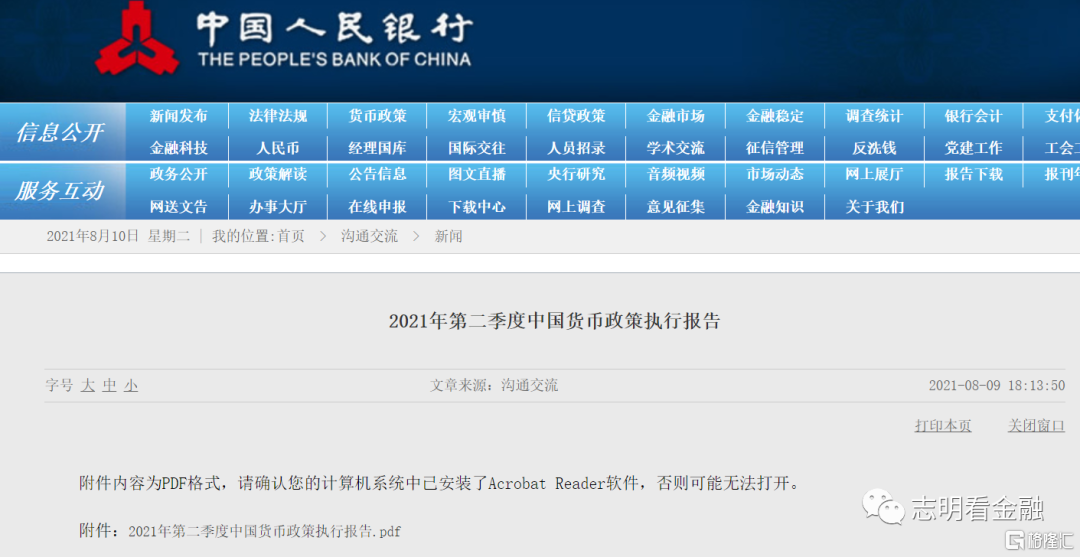Click the 信息公开 section tab
This screenshot has height=557, width=1080.
pyautogui.click(x=60, y=132)
